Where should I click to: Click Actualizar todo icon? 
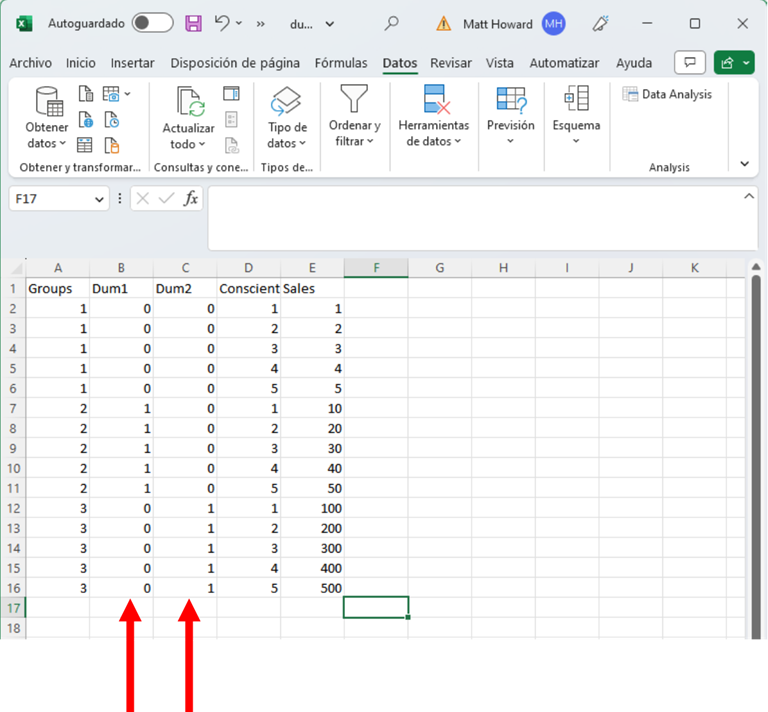[x=189, y=103]
